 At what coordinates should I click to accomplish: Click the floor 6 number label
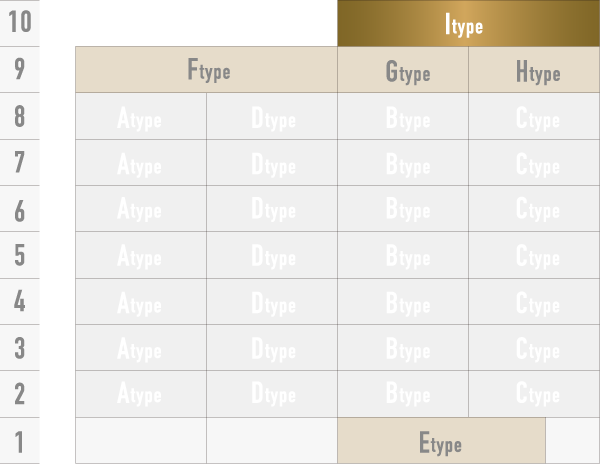pyautogui.click(x=20, y=209)
